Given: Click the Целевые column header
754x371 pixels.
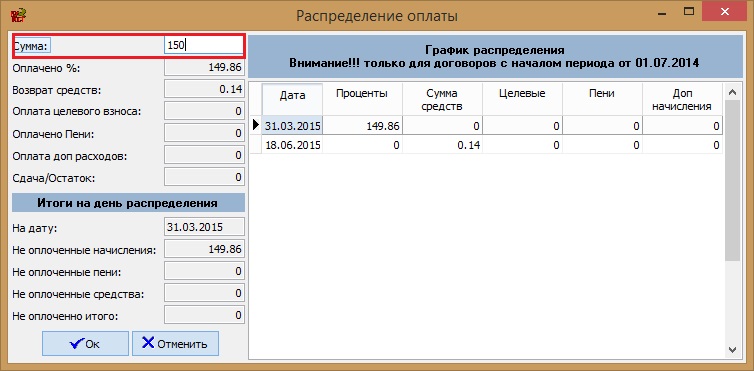Looking at the screenshot, I should pos(522,99).
